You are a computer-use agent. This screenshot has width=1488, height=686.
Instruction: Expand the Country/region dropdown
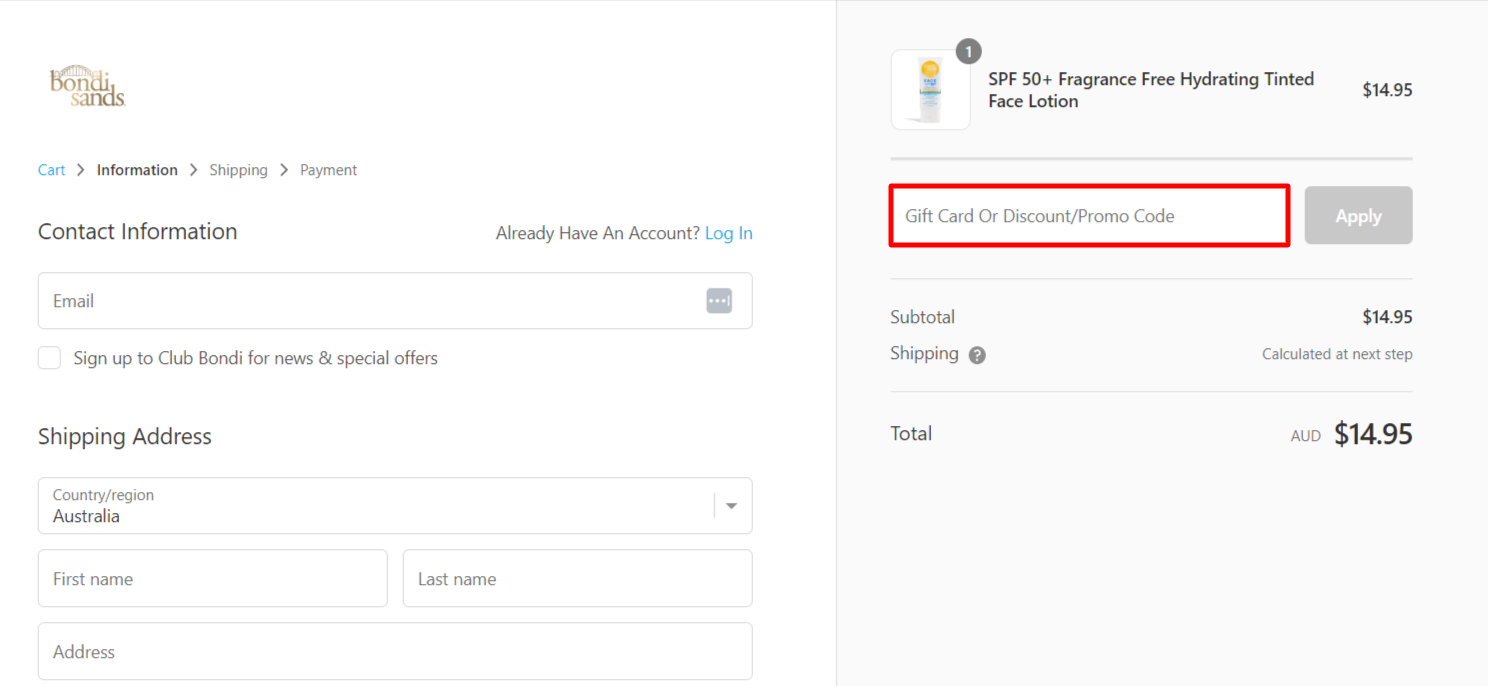(731, 506)
